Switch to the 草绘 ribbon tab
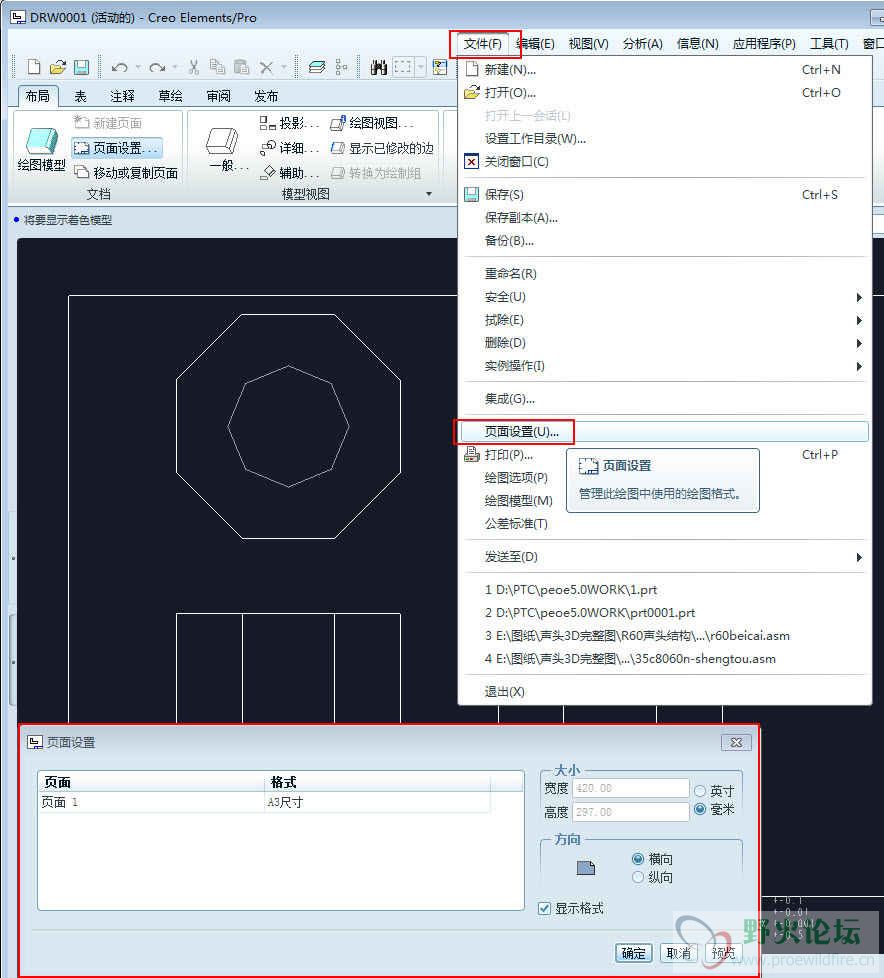The width and height of the screenshot is (884, 978). [x=170, y=96]
